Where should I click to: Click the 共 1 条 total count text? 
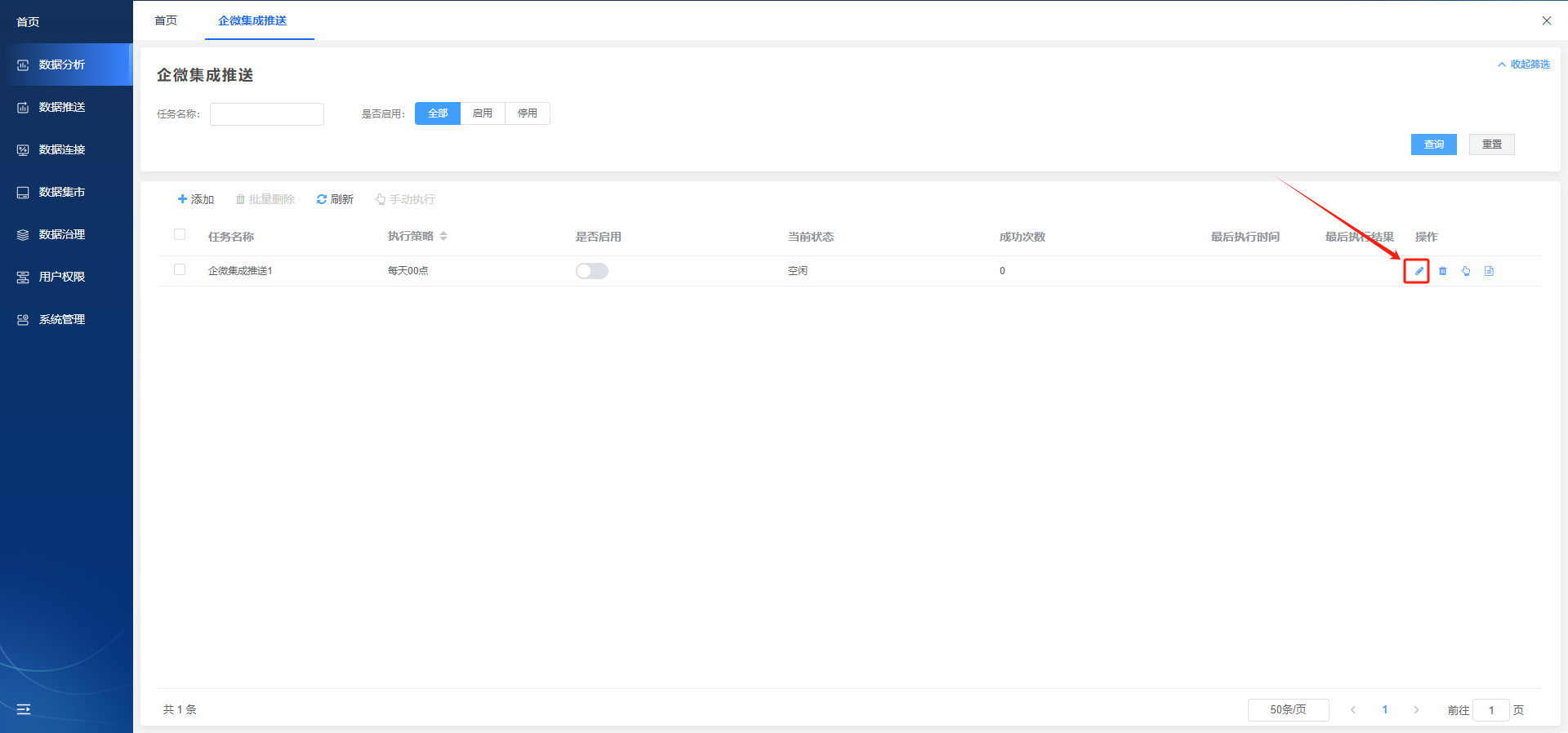pyautogui.click(x=180, y=710)
